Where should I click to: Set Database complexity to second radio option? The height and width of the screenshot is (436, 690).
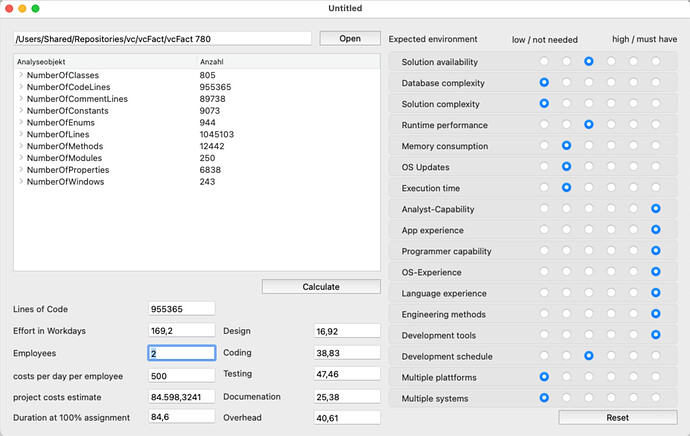coord(566,82)
